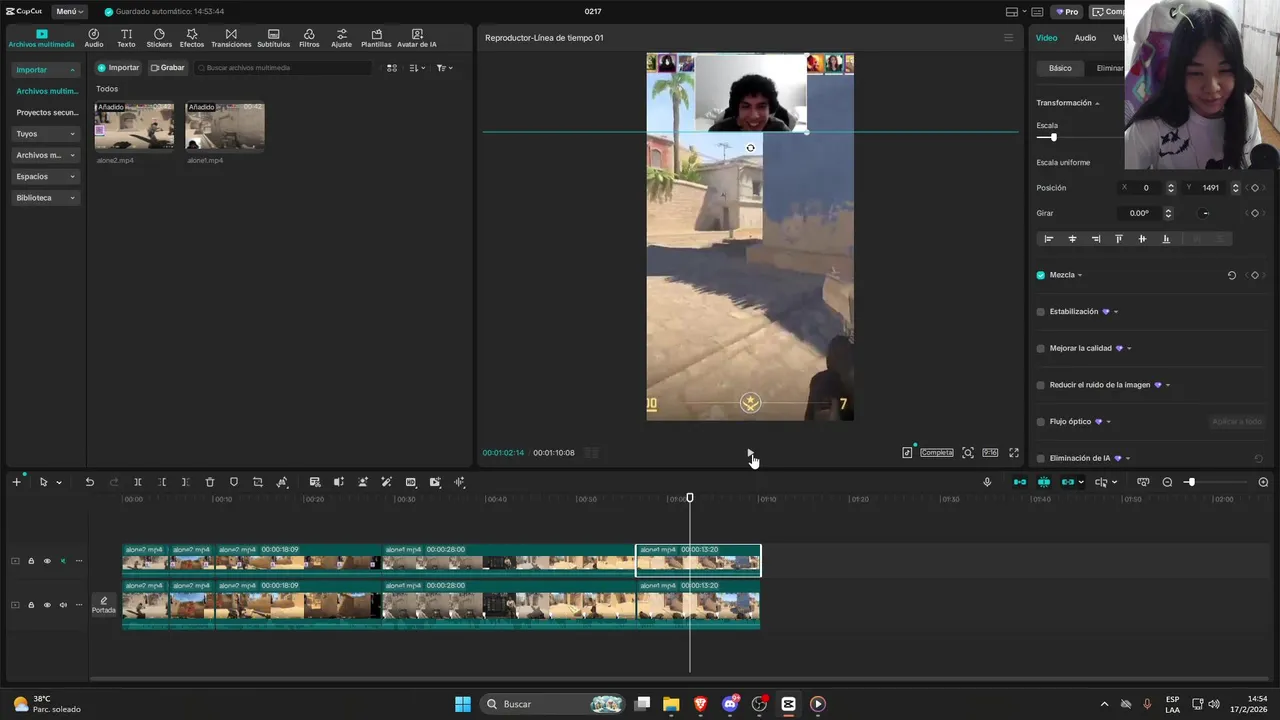Adjust the timeline zoom slider
The image size is (1280, 720).
pyautogui.click(x=1190, y=482)
